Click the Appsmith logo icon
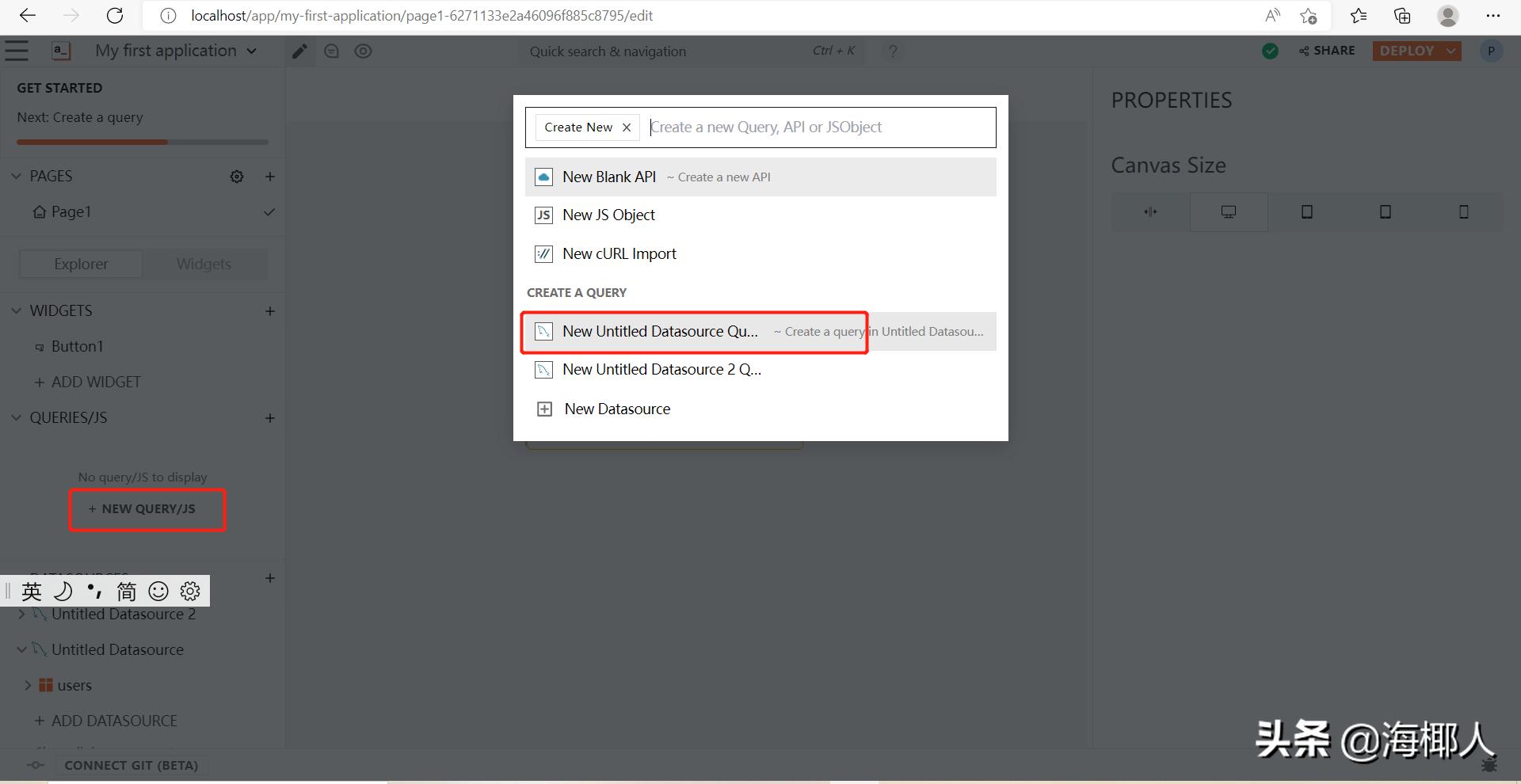 pos(61,51)
